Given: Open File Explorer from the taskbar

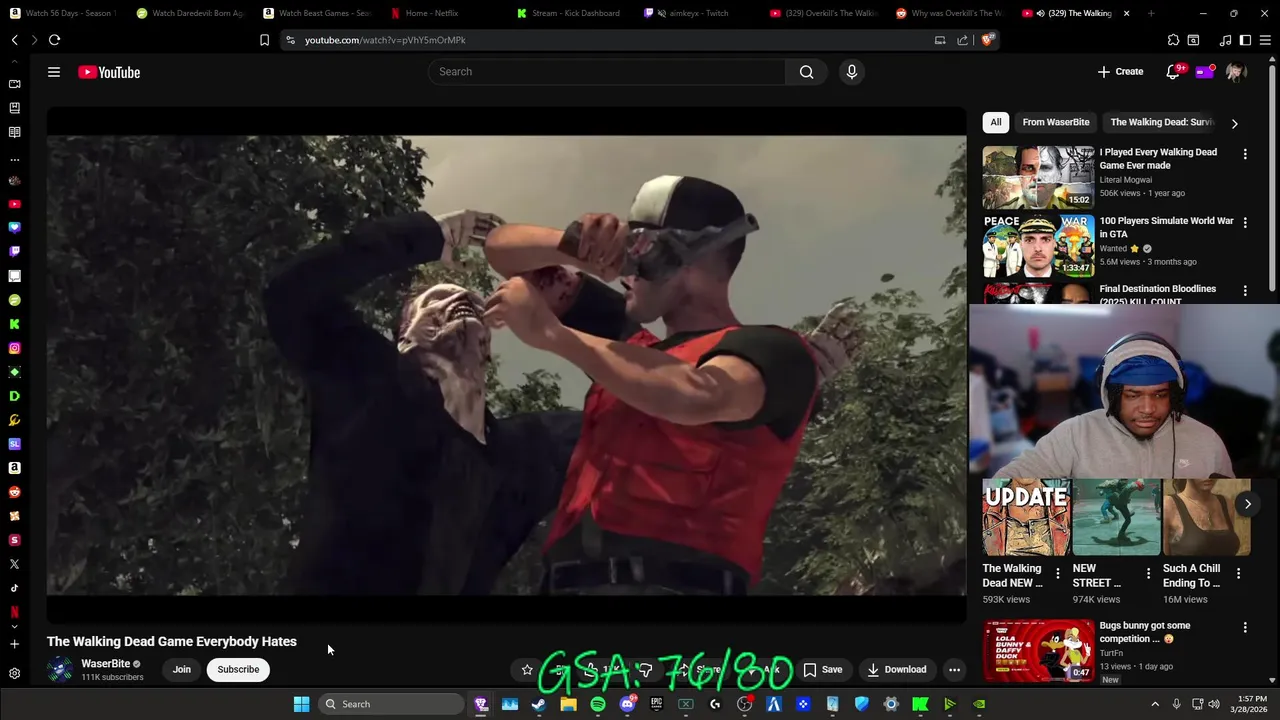Looking at the screenshot, I should [x=568, y=704].
